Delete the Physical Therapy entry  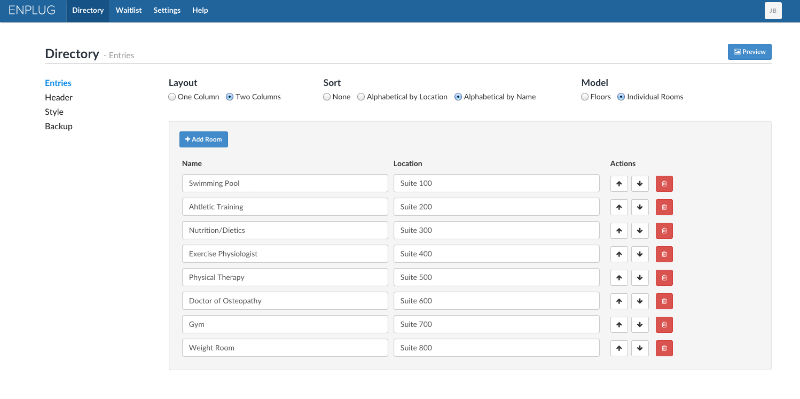coord(664,278)
